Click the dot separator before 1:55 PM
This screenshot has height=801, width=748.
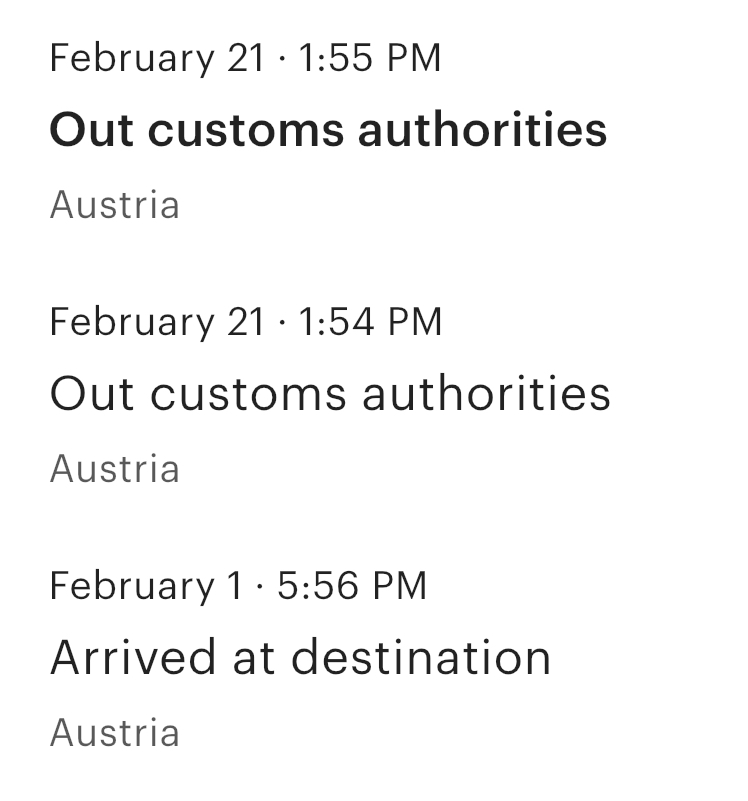tap(282, 59)
